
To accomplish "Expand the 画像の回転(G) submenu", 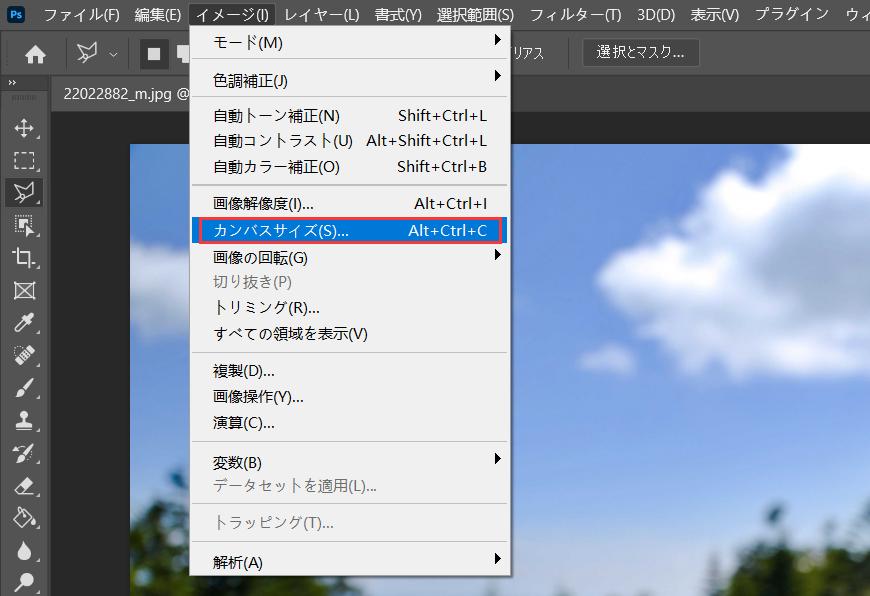I will tap(349, 257).
